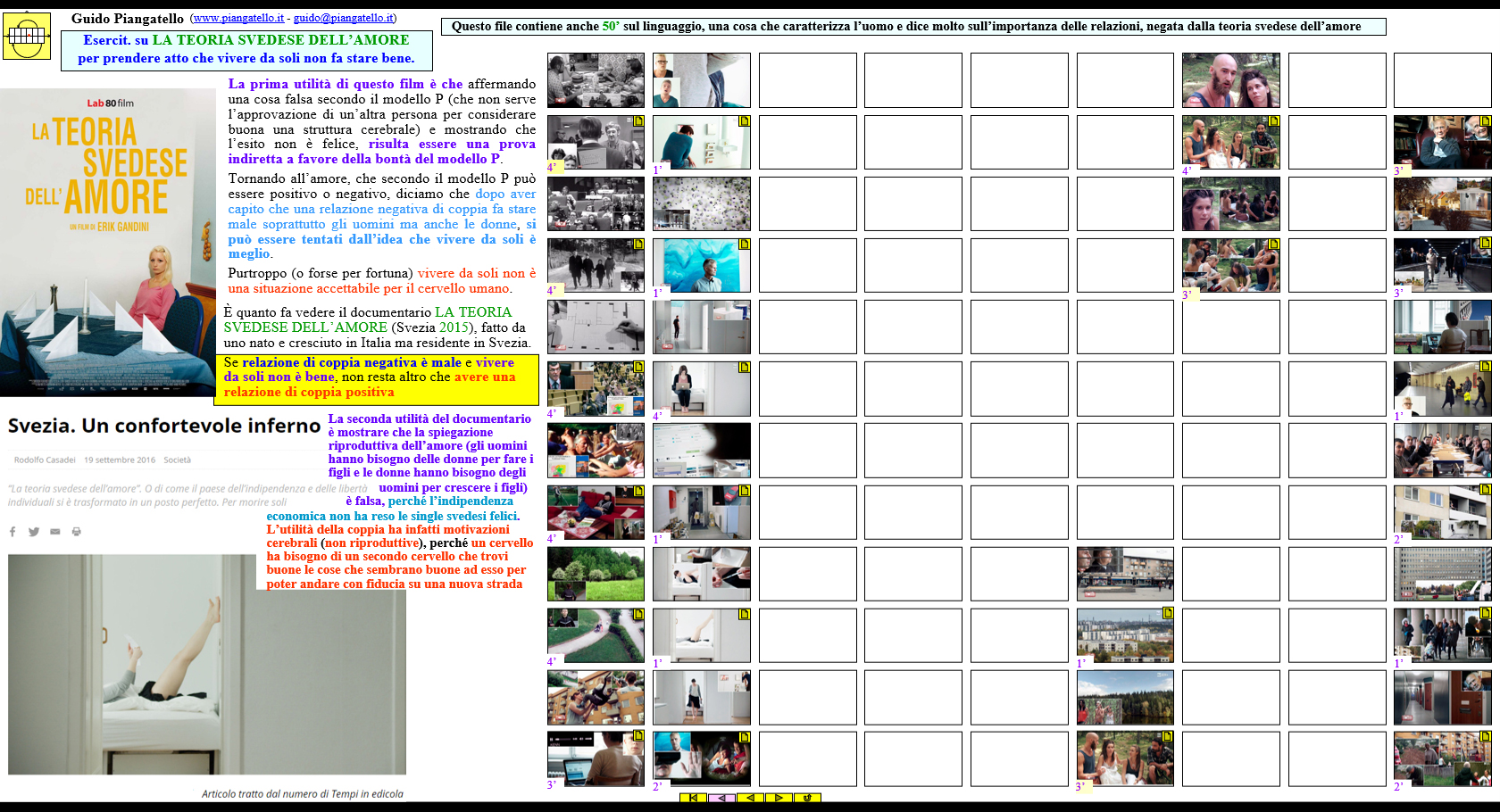Open the La Teoria Svedese dell'Amore poster
The image size is (1500, 812).
(x=107, y=242)
